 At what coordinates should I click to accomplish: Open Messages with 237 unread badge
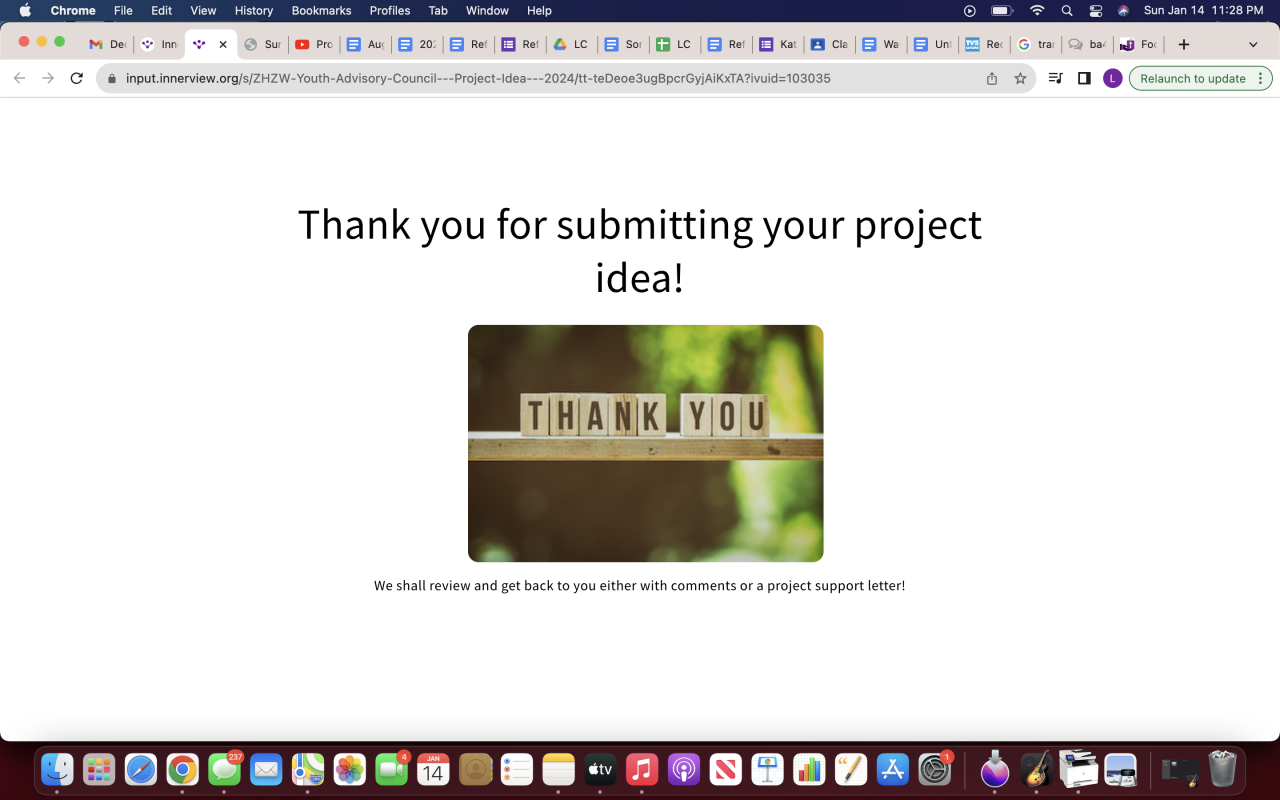pyautogui.click(x=224, y=770)
